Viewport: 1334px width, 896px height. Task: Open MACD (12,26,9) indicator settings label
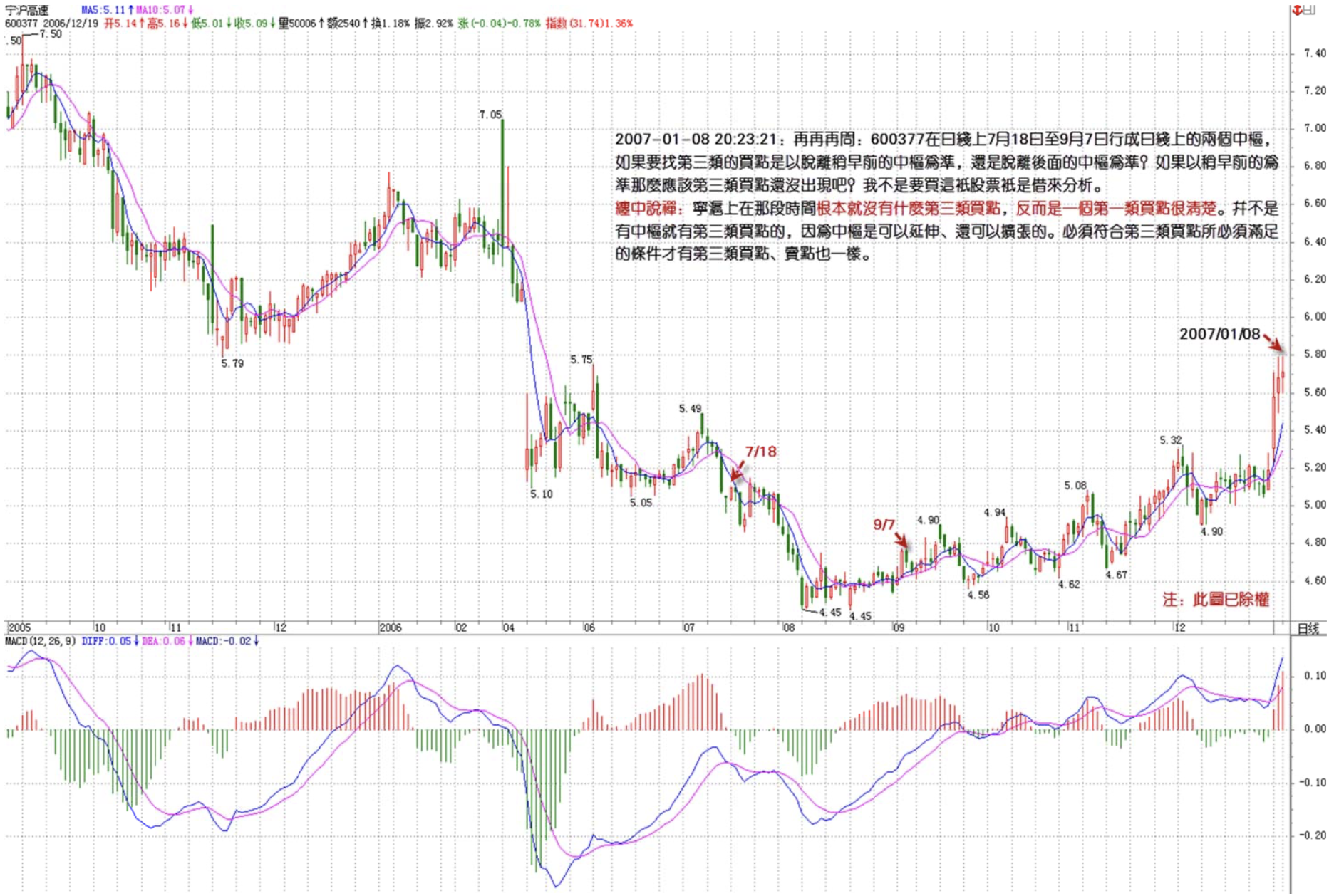[x=40, y=642]
